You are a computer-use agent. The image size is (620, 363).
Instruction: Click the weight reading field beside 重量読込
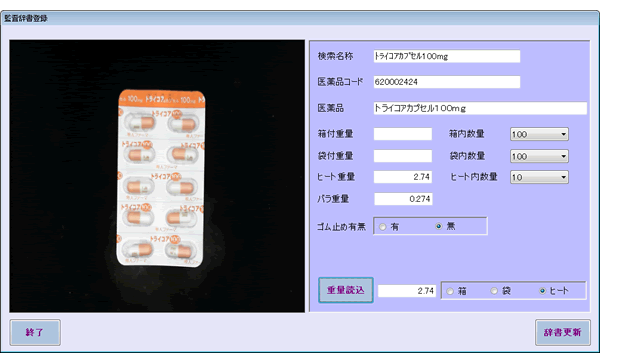click(x=407, y=291)
